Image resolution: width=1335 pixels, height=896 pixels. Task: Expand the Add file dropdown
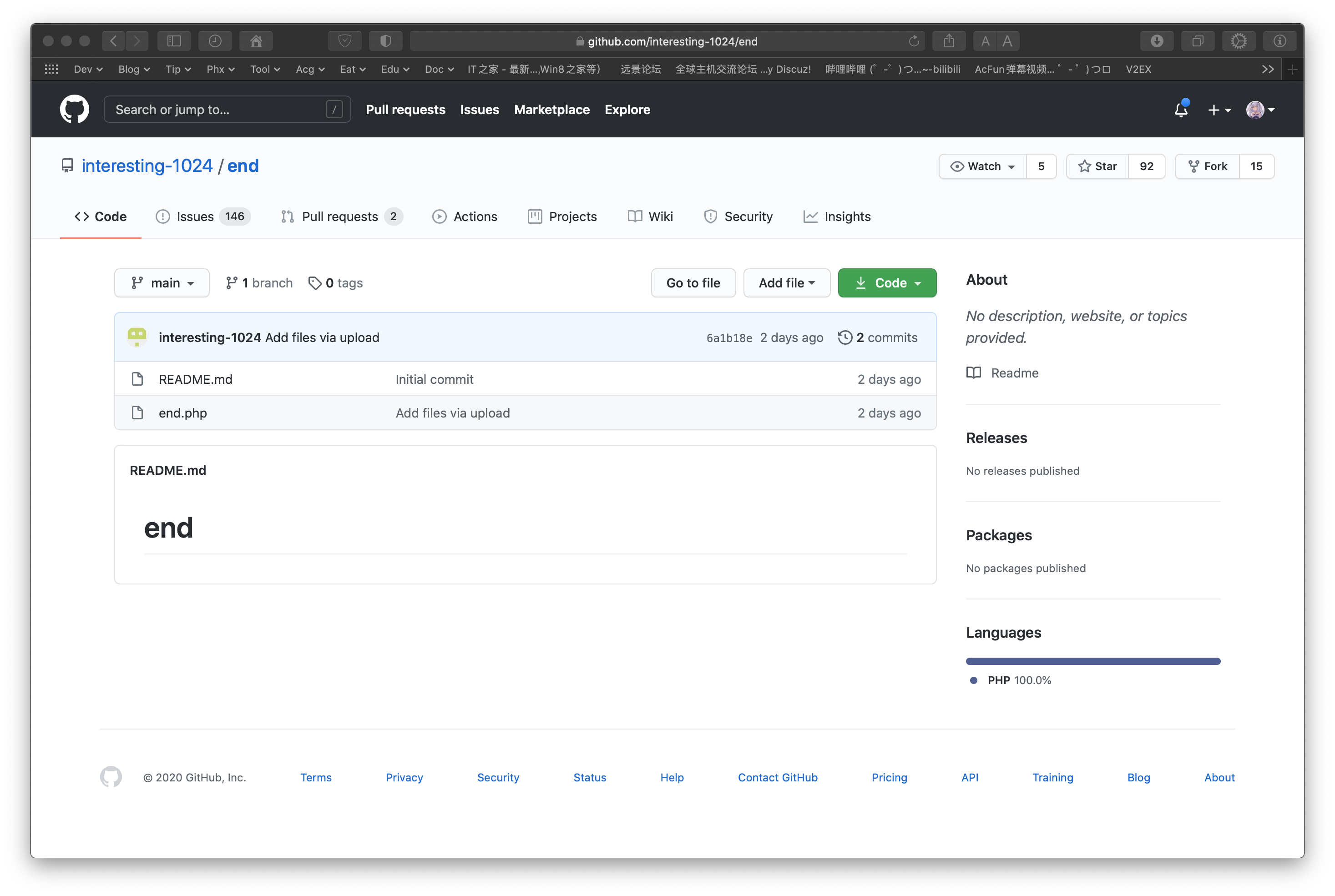(x=786, y=283)
